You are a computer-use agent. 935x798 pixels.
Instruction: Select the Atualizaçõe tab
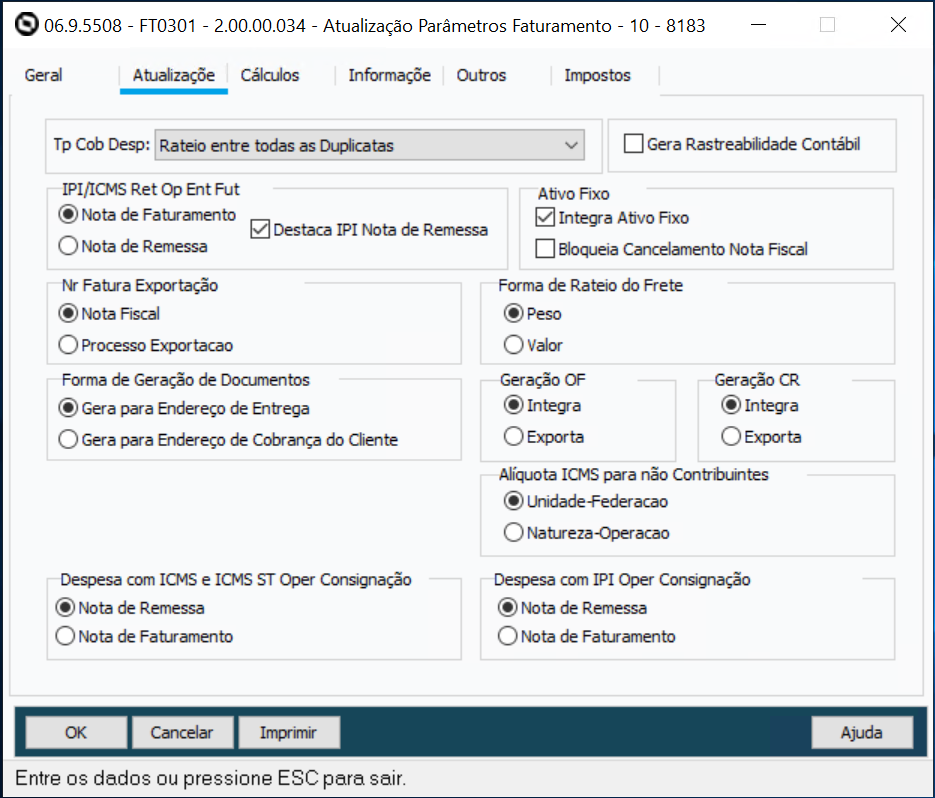[174, 75]
